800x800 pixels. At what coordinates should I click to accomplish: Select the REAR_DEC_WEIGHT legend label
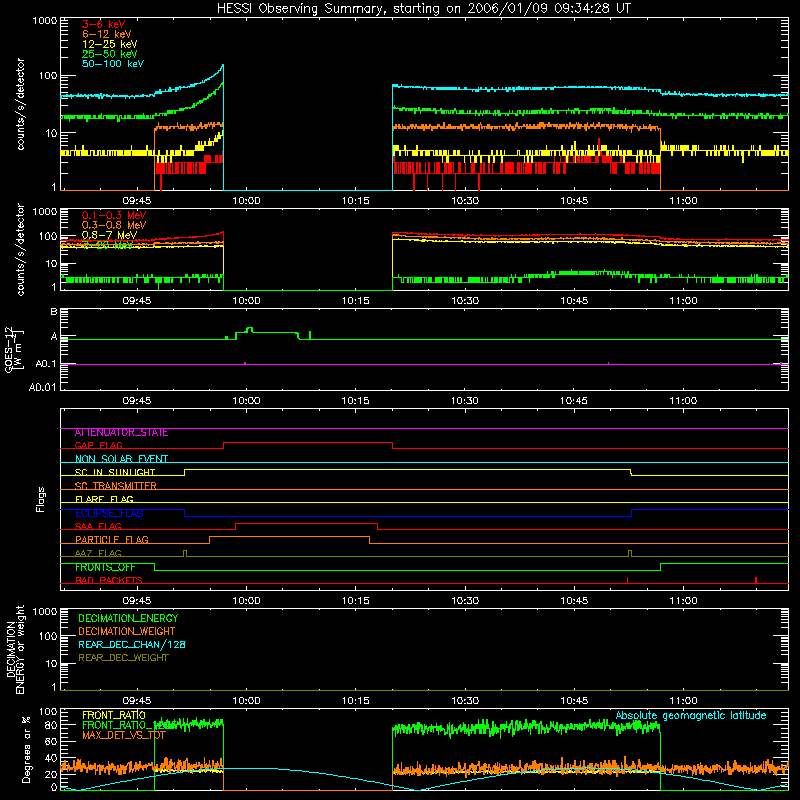pyautogui.click(x=123, y=658)
